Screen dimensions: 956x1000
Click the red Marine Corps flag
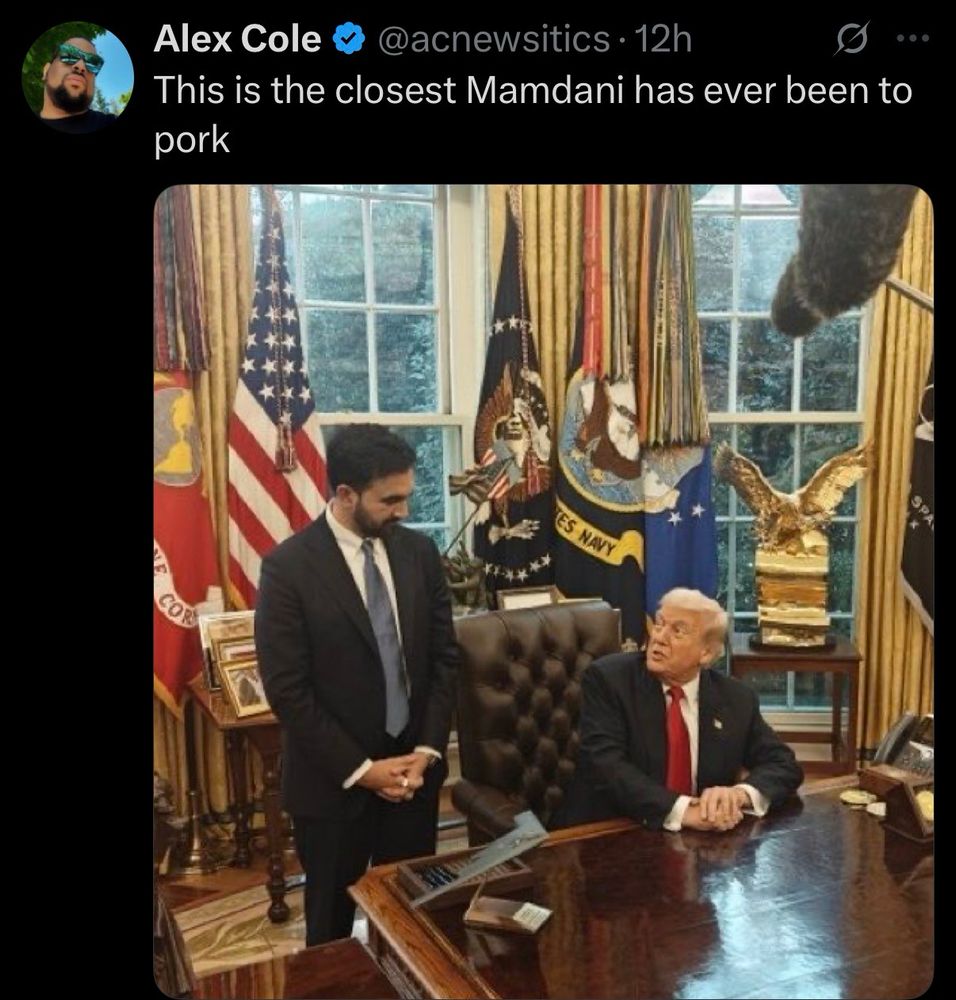tap(182, 542)
